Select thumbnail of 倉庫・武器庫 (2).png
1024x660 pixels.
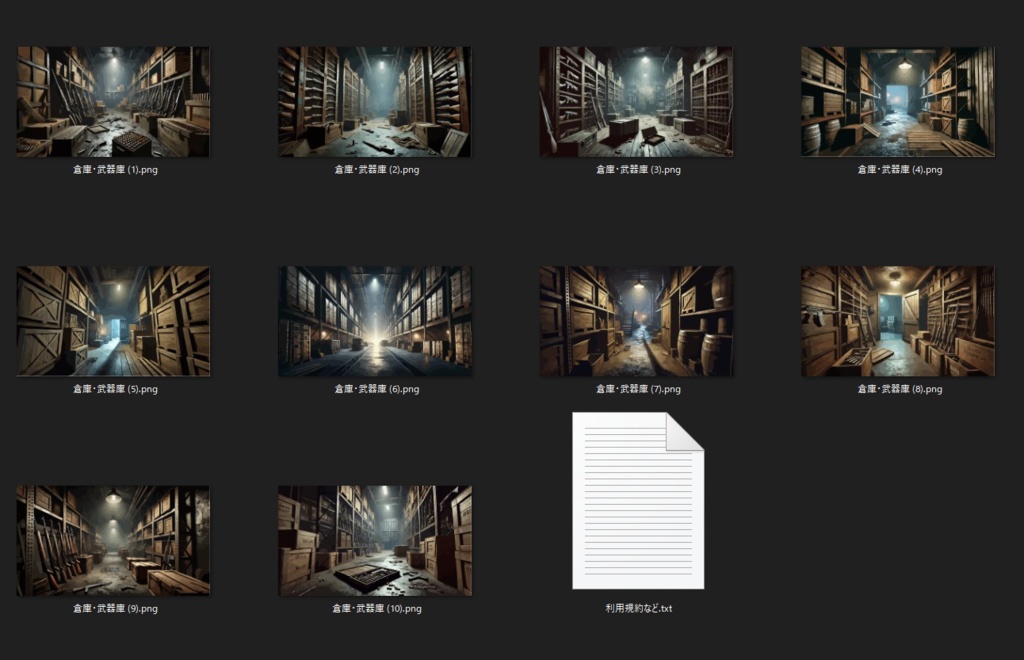click(375, 101)
